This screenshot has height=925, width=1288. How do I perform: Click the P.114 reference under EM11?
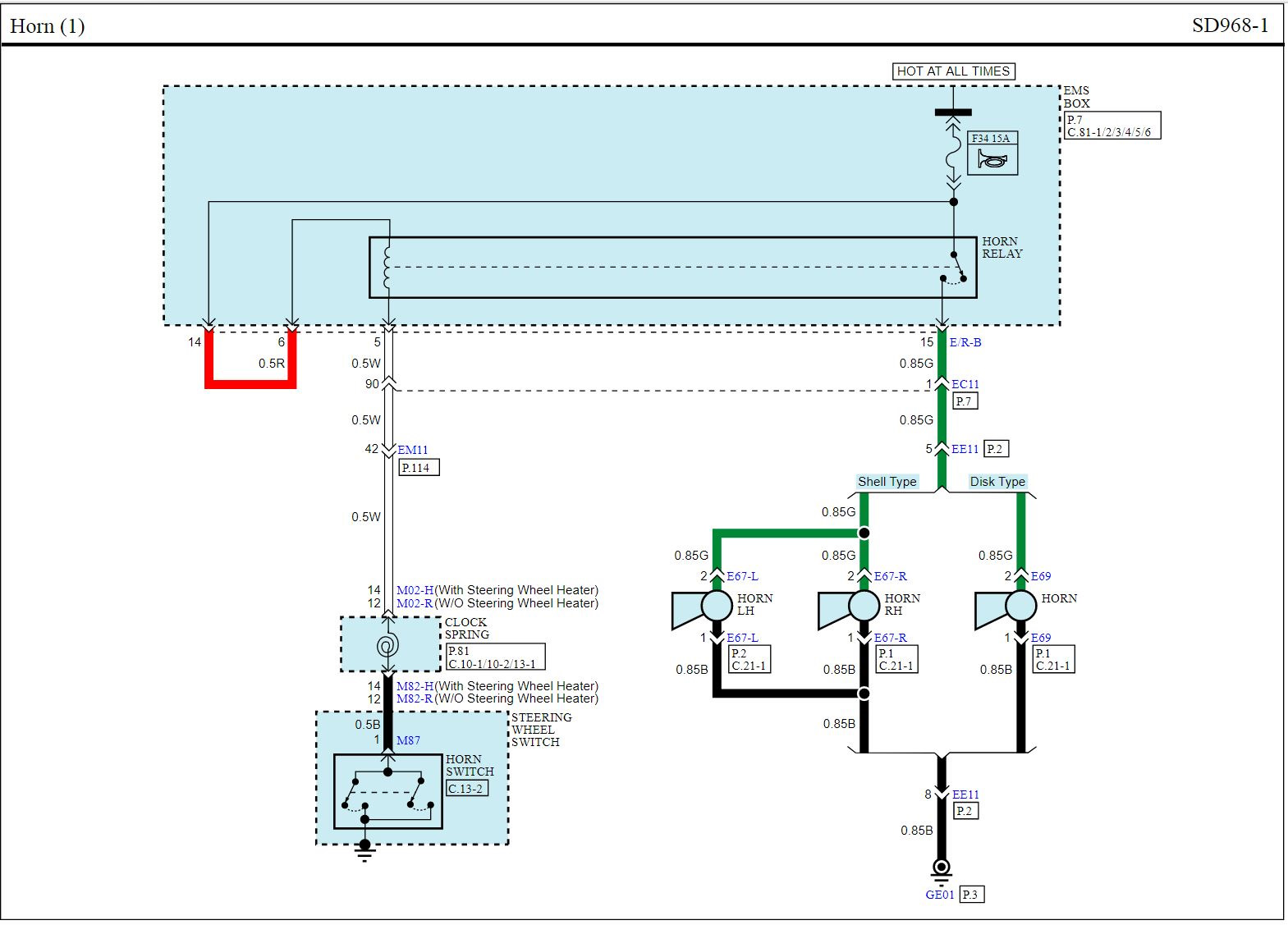[419, 468]
